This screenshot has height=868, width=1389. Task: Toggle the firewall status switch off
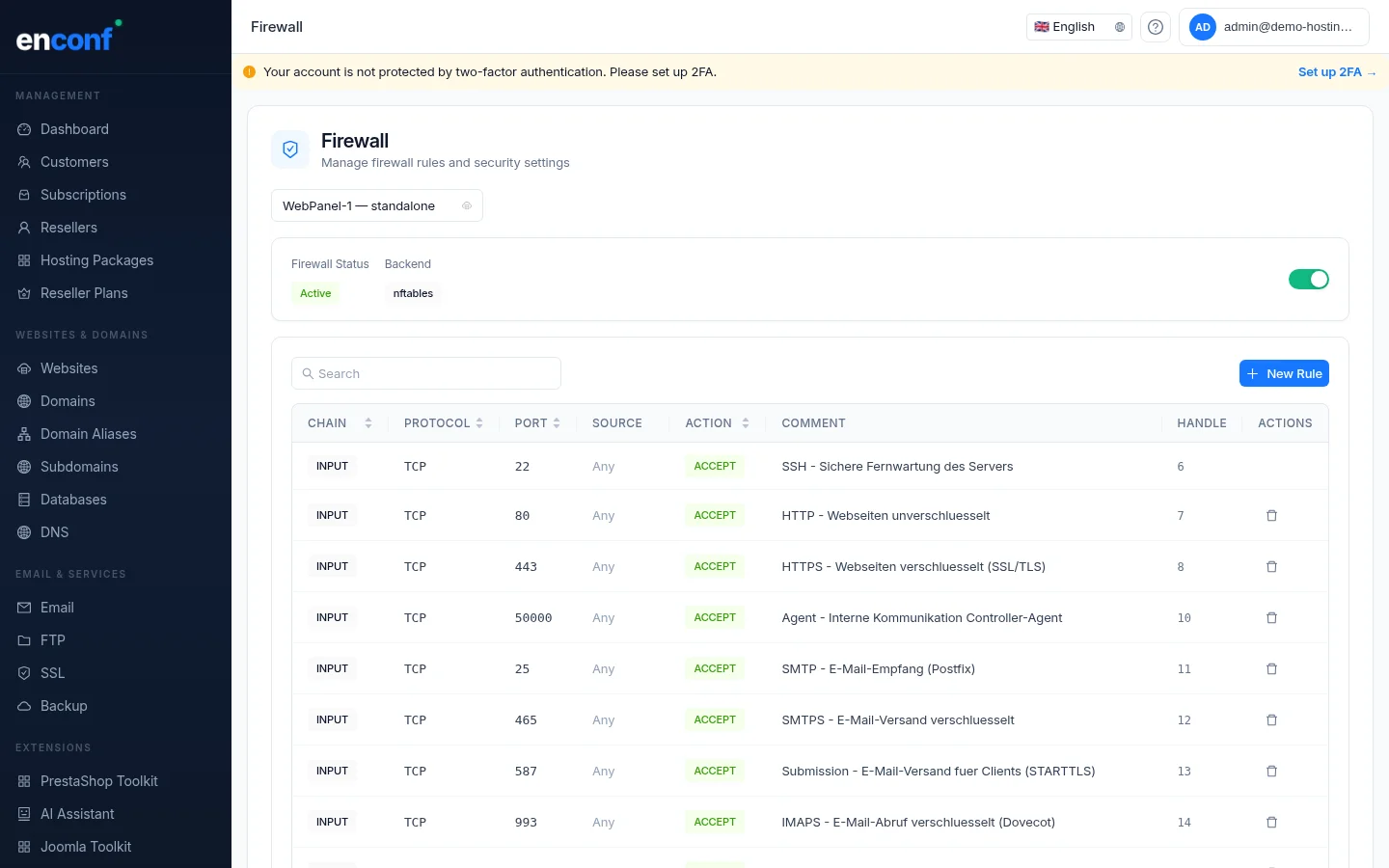[x=1309, y=280]
